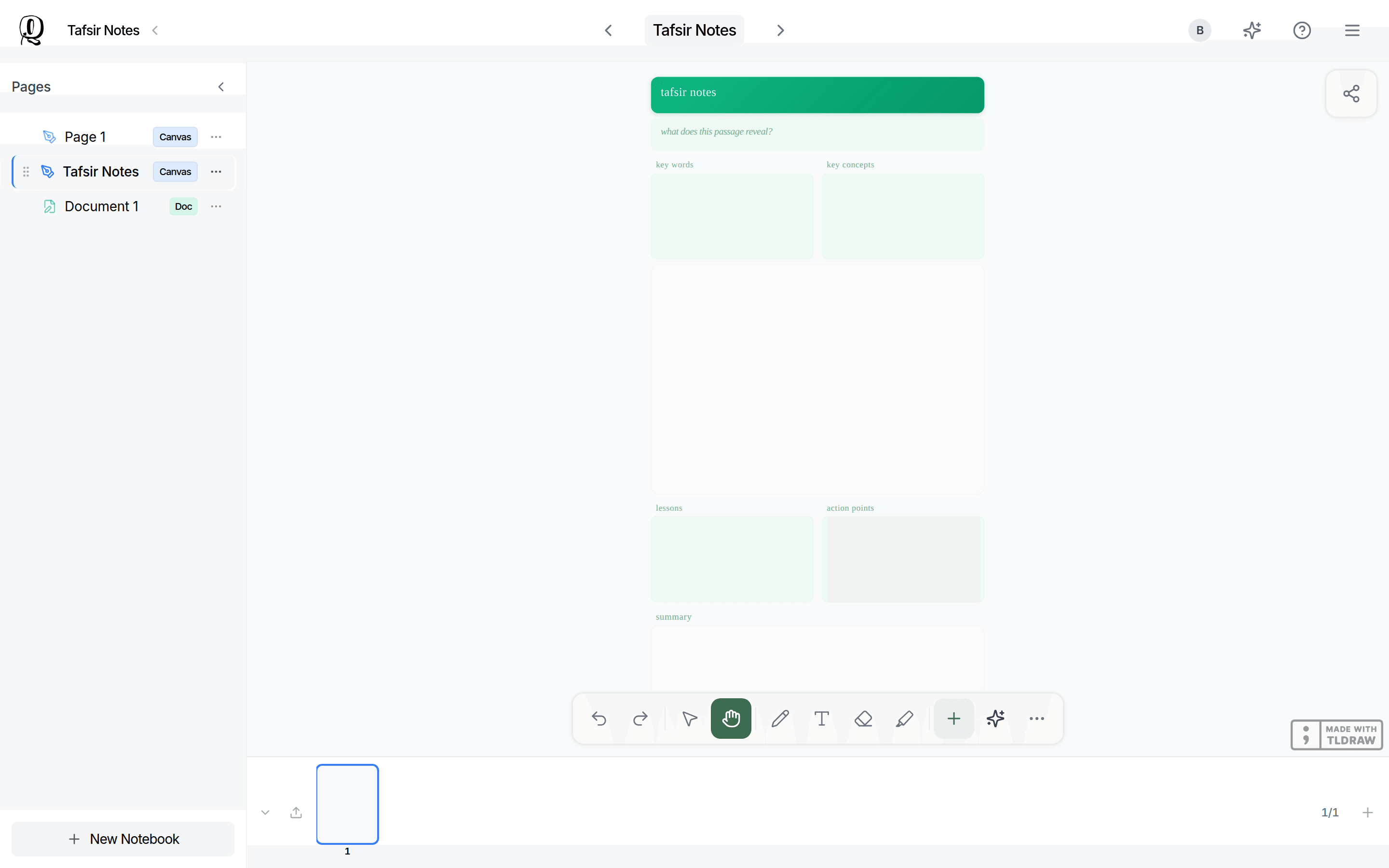Redo the last canvas action
This screenshot has width=1389, height=868.
(640, 718)
